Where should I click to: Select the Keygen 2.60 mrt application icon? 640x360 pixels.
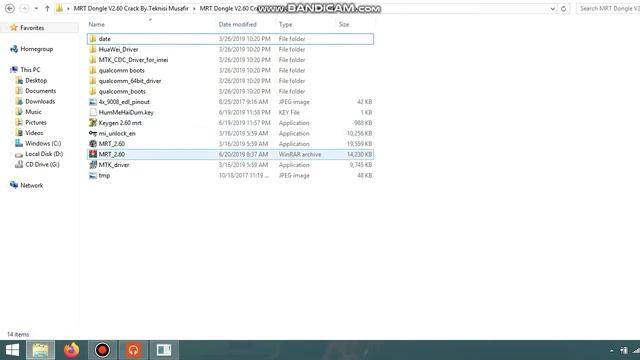[93, 123]
